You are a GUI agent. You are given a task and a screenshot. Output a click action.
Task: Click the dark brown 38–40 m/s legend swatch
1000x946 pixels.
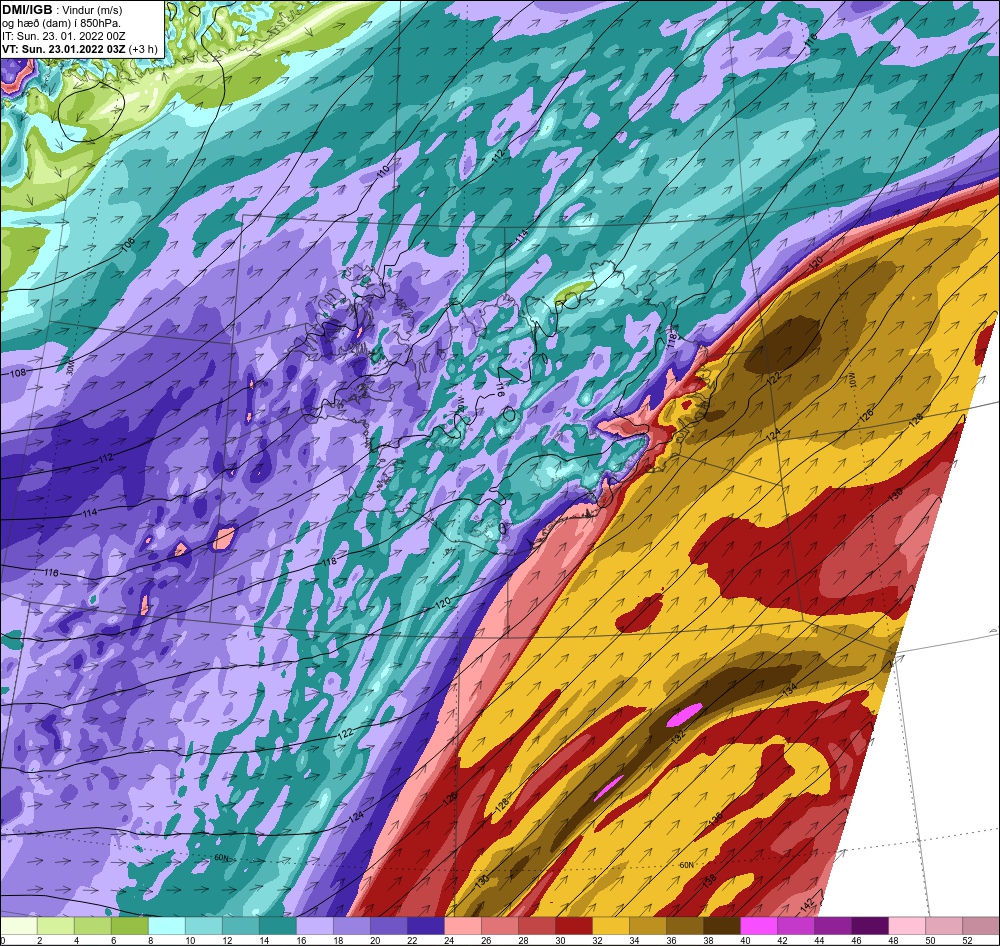723,926
